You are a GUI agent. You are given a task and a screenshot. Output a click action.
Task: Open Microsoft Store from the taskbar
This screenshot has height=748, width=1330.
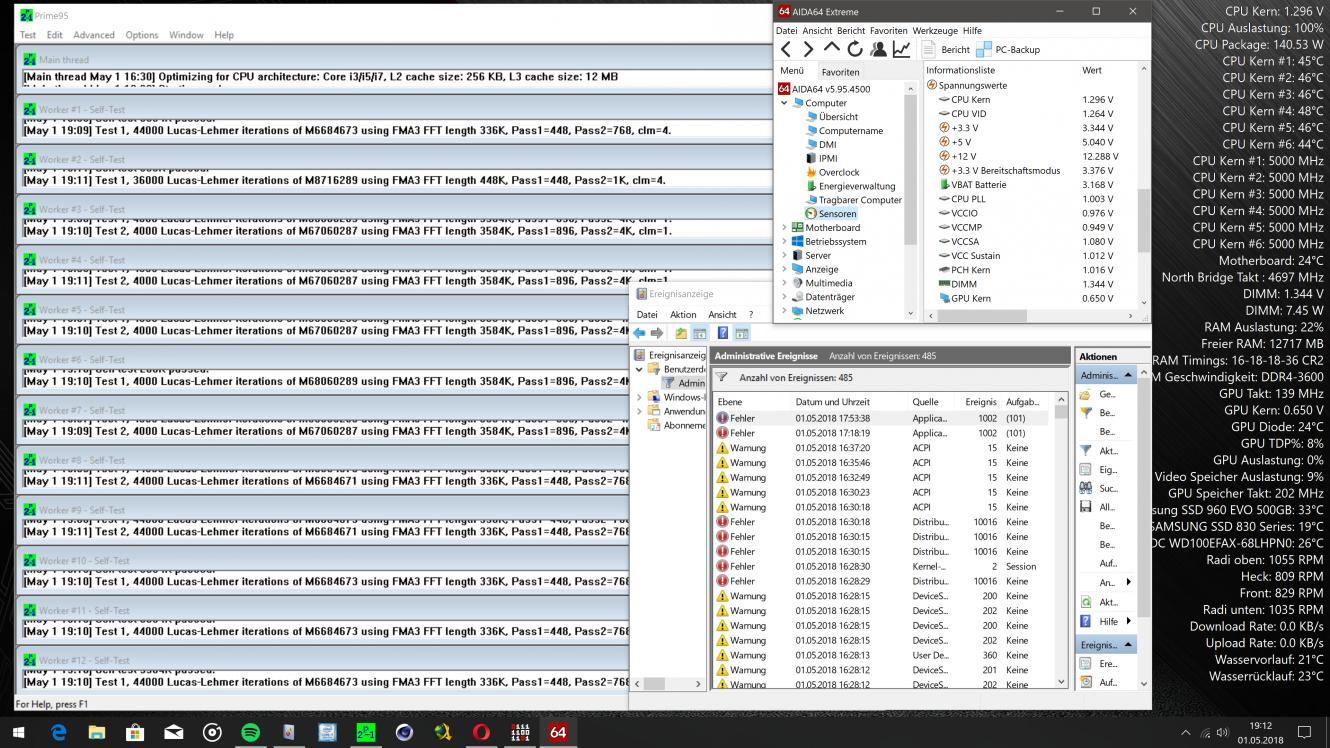[x=135, y=732]
